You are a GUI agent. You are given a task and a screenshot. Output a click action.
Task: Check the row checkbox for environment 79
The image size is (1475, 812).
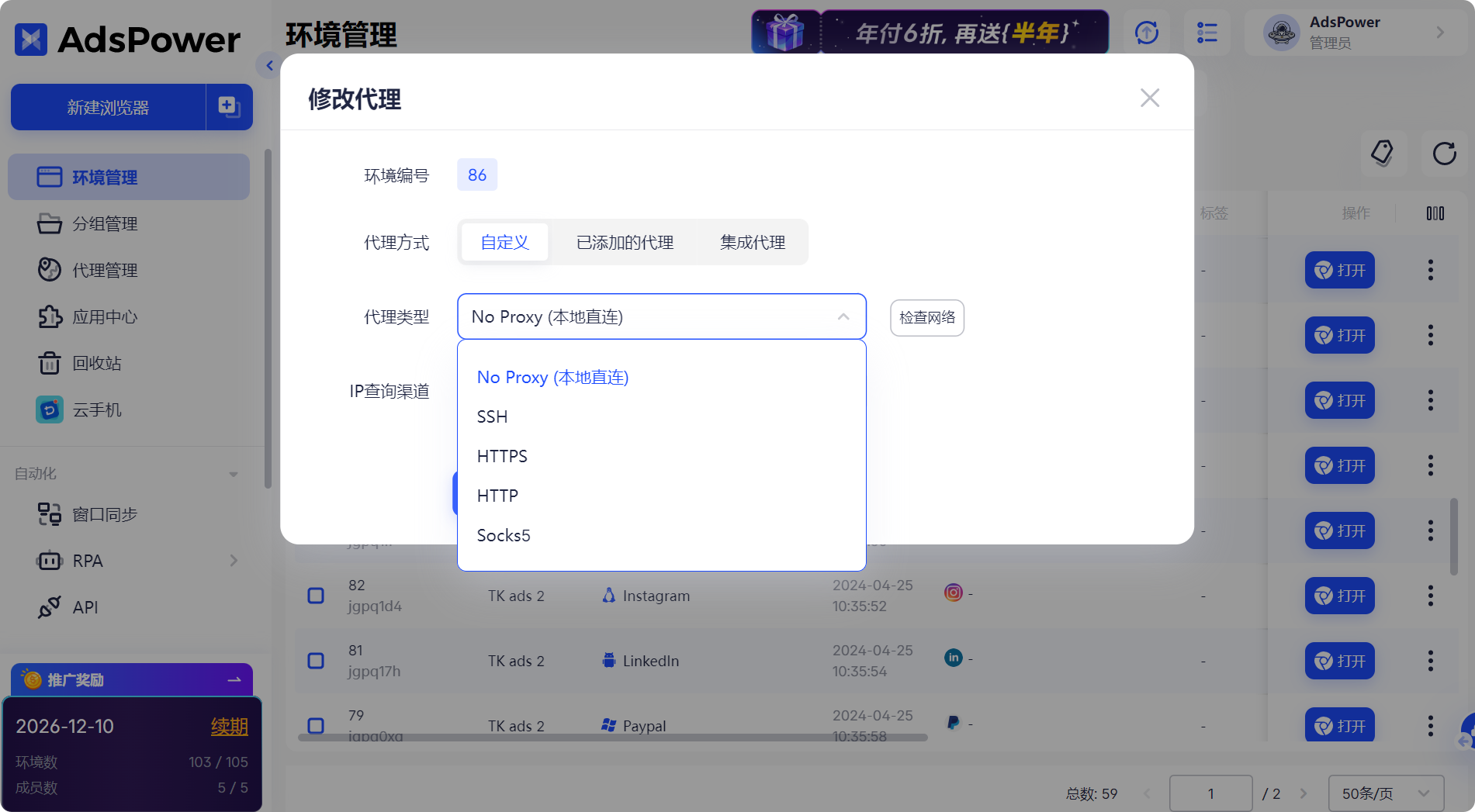point(315,726)
